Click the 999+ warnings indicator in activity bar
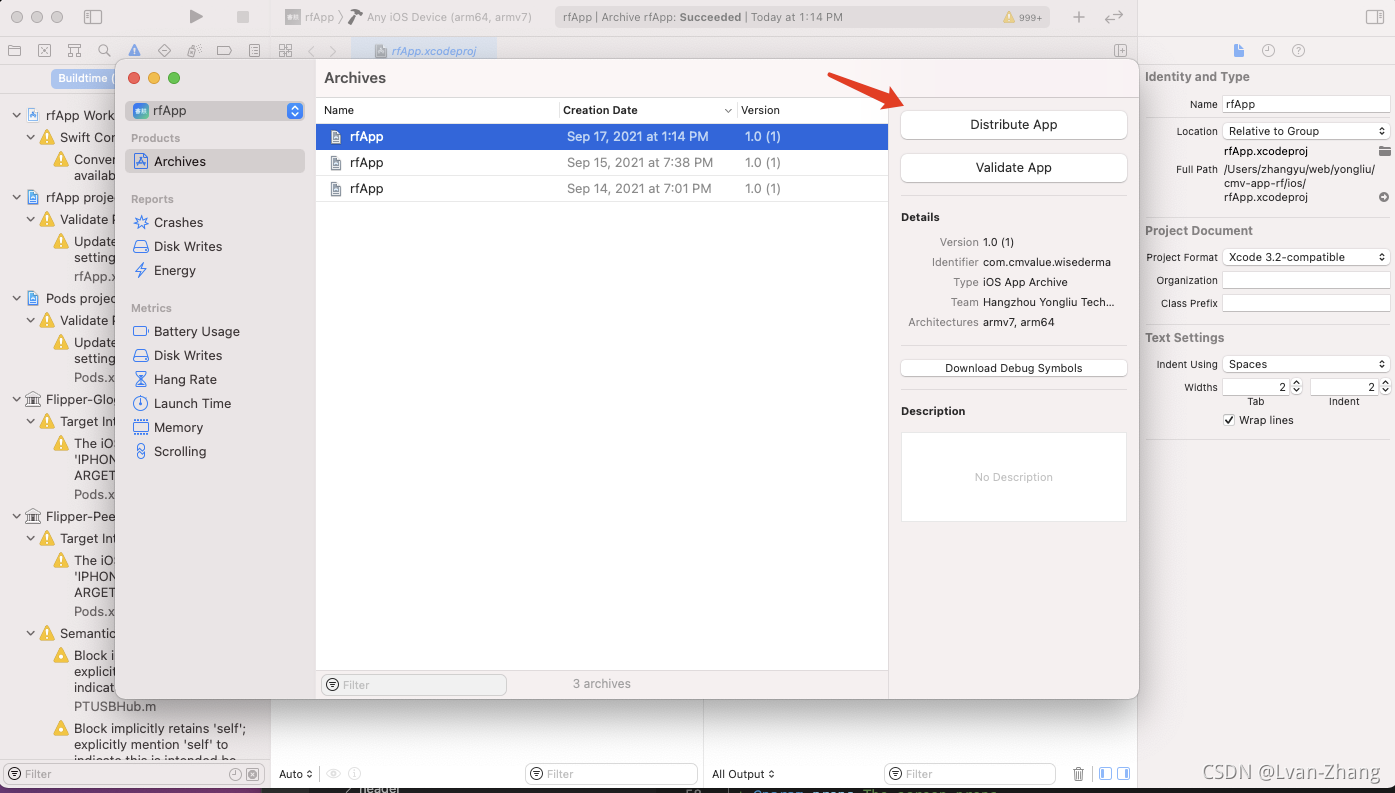Viewport: 1395px width, 793px height. click(1022, 17)
